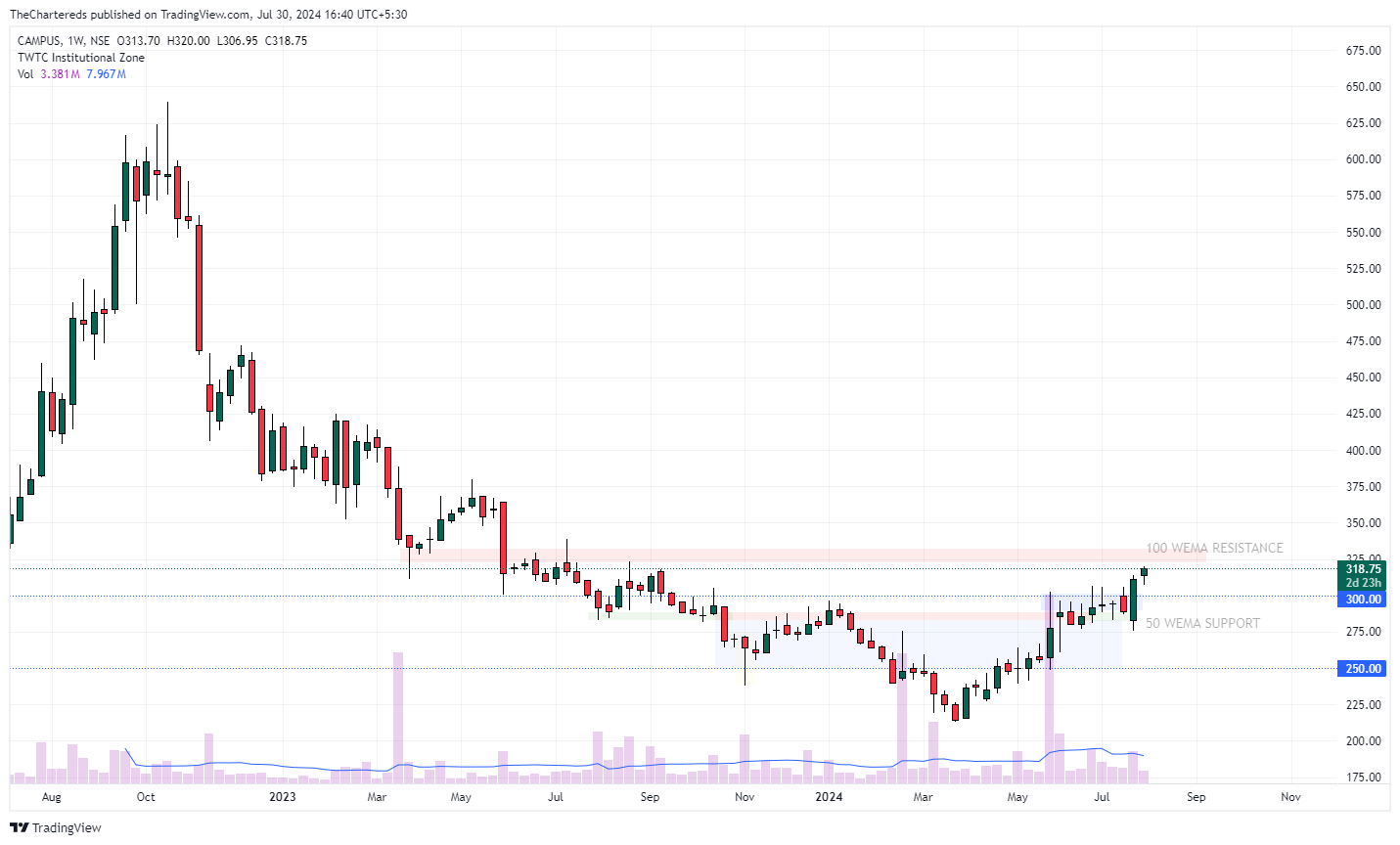The image size is (1400, 845).
Task: Click the Open value O313.70 in the legend
Action: [138, 41]
